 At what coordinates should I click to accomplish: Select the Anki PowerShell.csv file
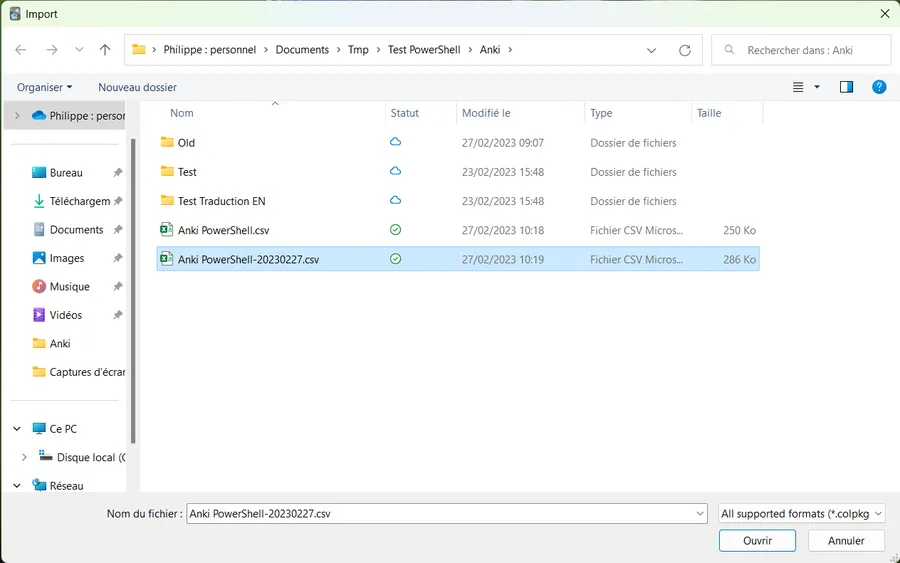(458, 230)
